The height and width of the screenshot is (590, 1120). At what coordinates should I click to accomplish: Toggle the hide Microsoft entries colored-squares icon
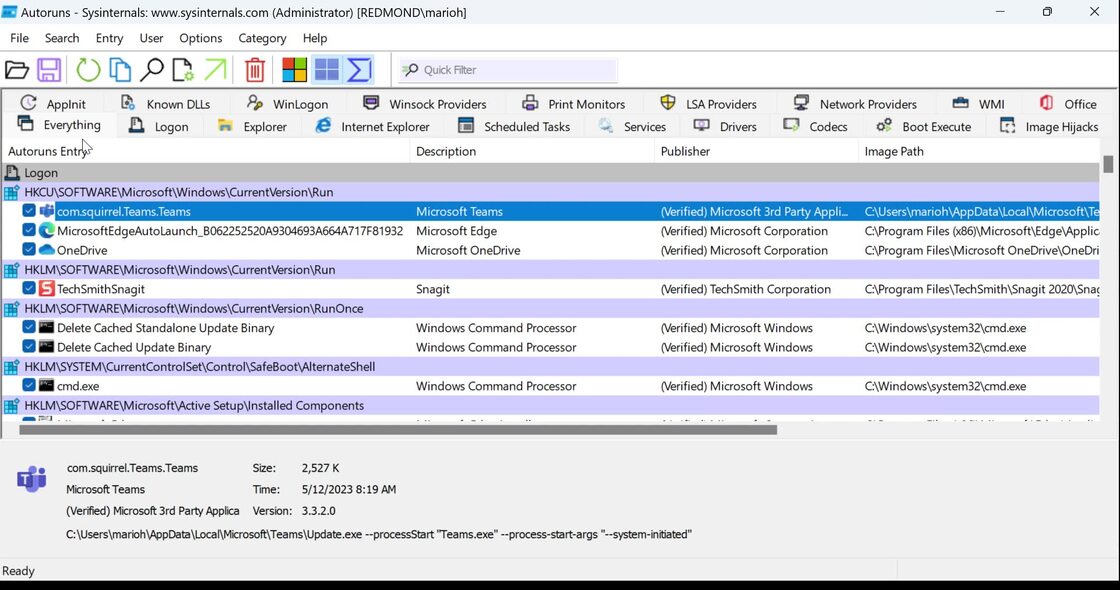[x=294, y=70]
